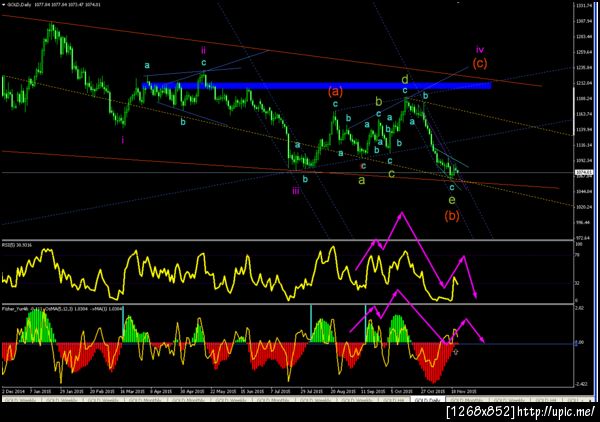Select the orange (a) wave label
Image resolution: width=600 pixels, height=422 pixels.
[x=335, y=91]
